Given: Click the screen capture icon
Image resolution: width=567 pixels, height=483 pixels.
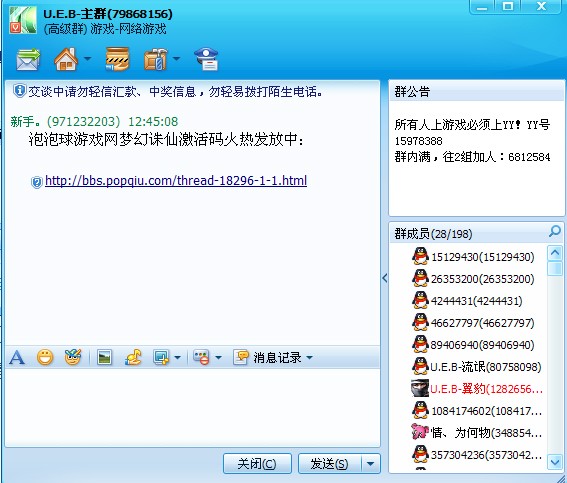Looking at the screenshot, I should click(x=161, y=357).
